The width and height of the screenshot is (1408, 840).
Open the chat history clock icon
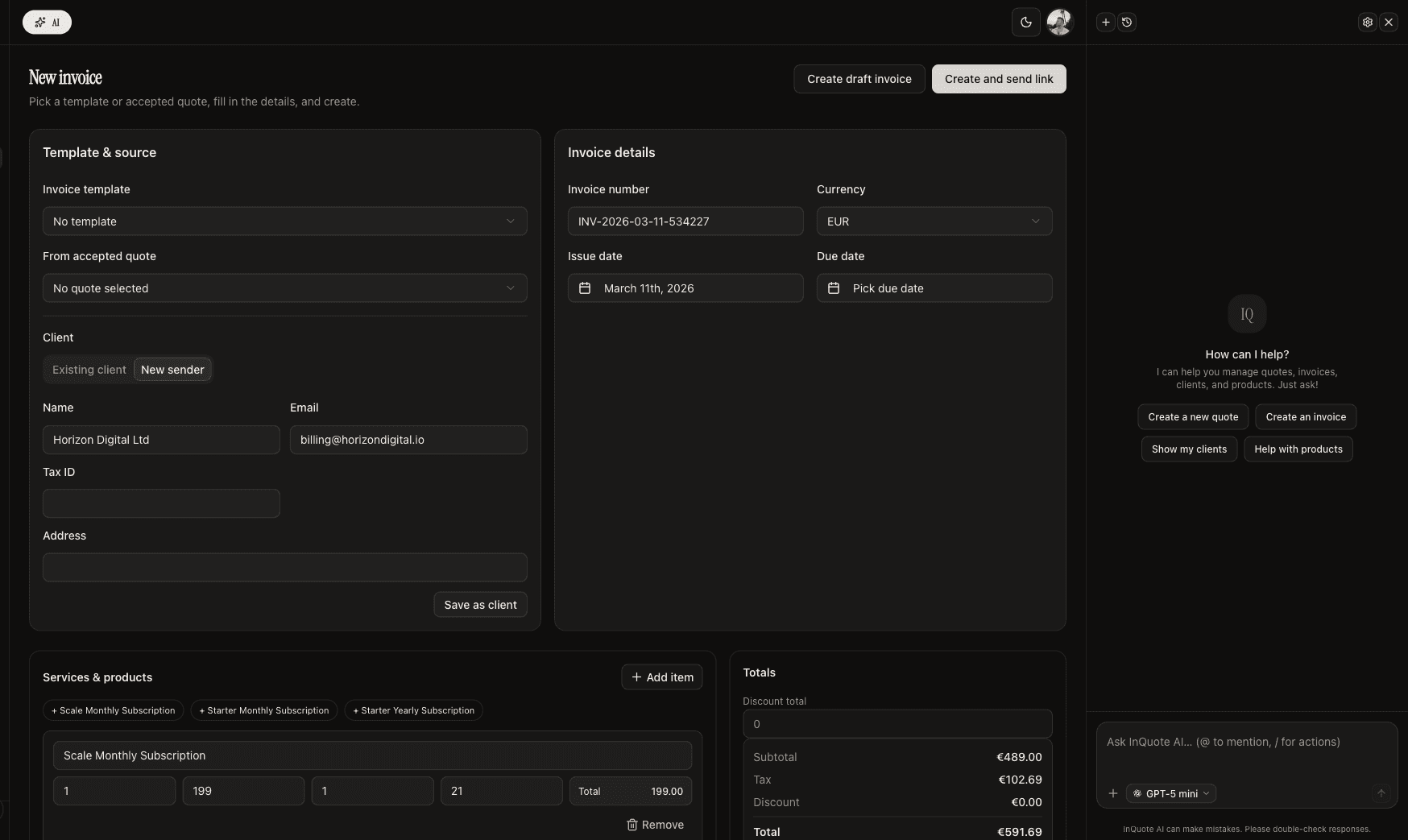[x=1127, y=23]
